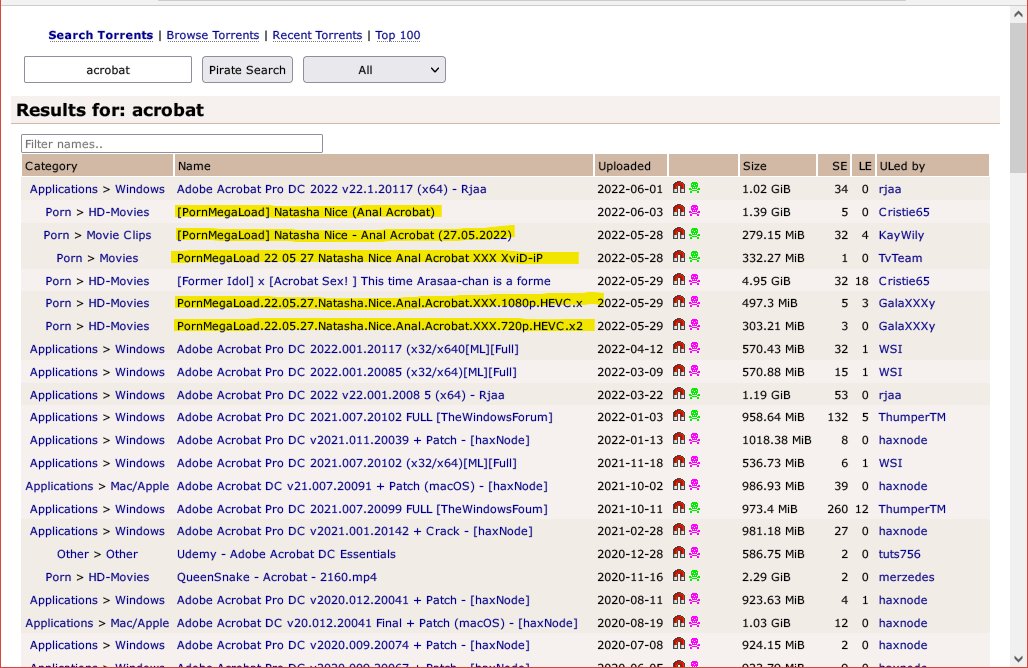The width and height of the screenshot is (1028, 668).
Task: Open Applications category in the Acrobat 2022.001.20085 row
Action: [64, 372]
